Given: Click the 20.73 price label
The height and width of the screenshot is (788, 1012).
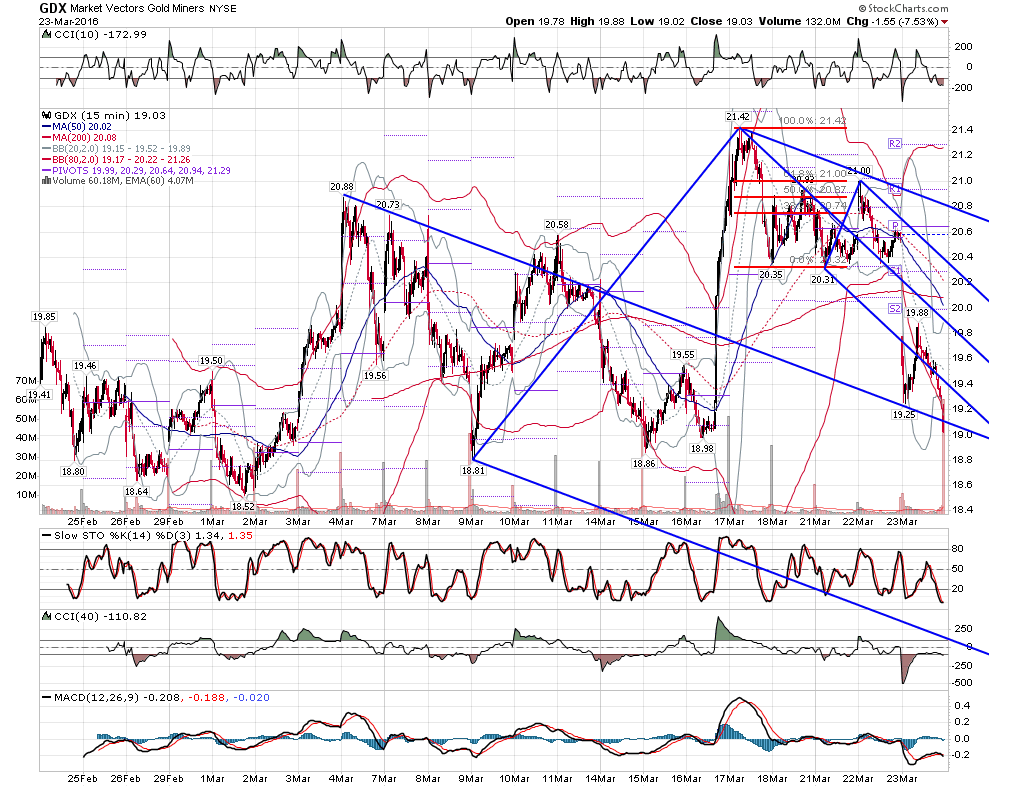Looking at the screenshot, I should tap(388, 205).
